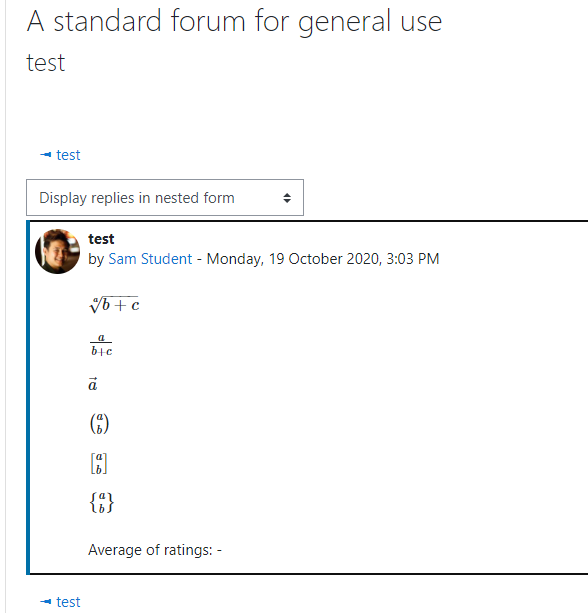Click the heading A standard forum for general use
Viewport: 588px width, 613px height.
(x=234, y=21)
